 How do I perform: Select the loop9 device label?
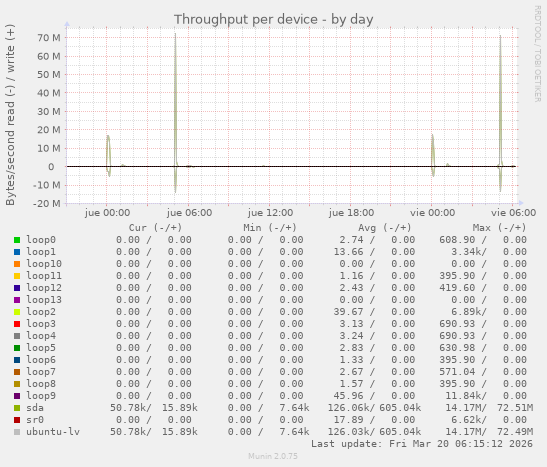click(x=41, y=396)
